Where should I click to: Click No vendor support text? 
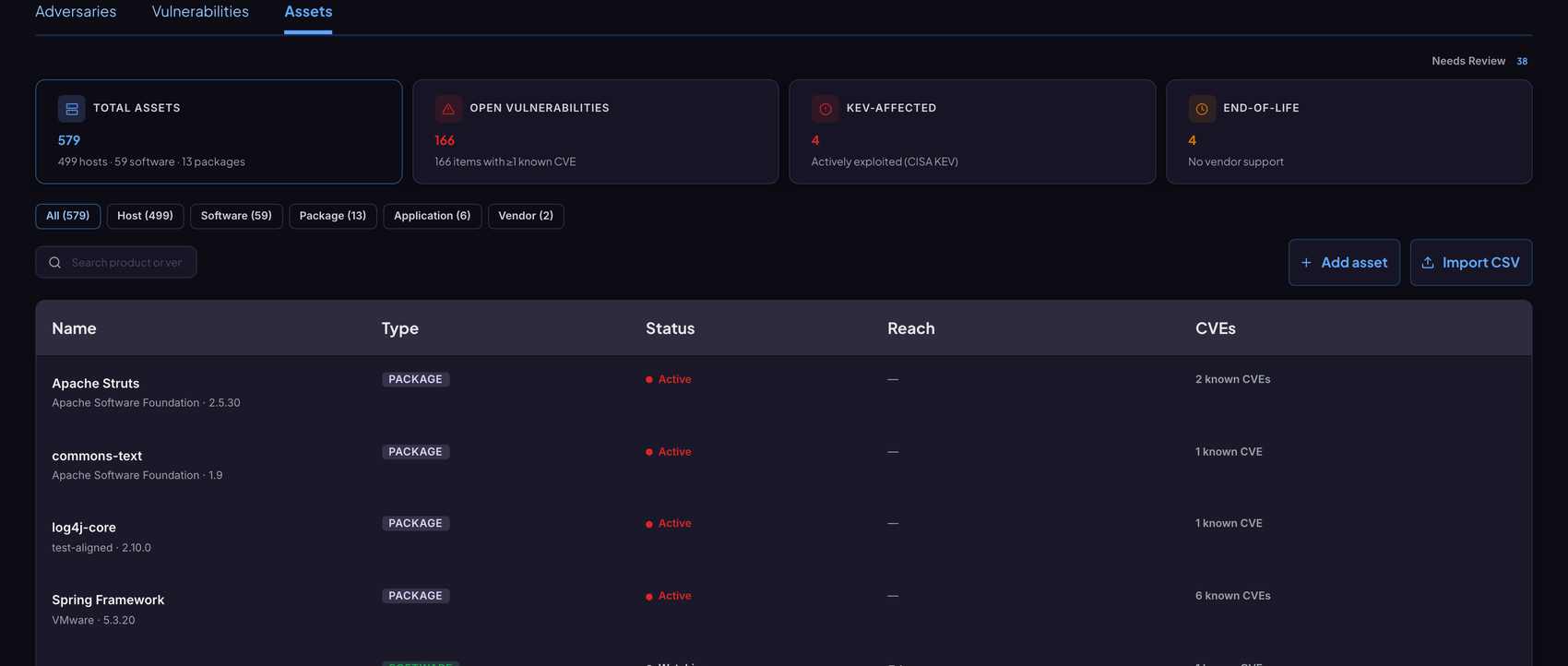pyautogui.click(x=1236, y=161)
